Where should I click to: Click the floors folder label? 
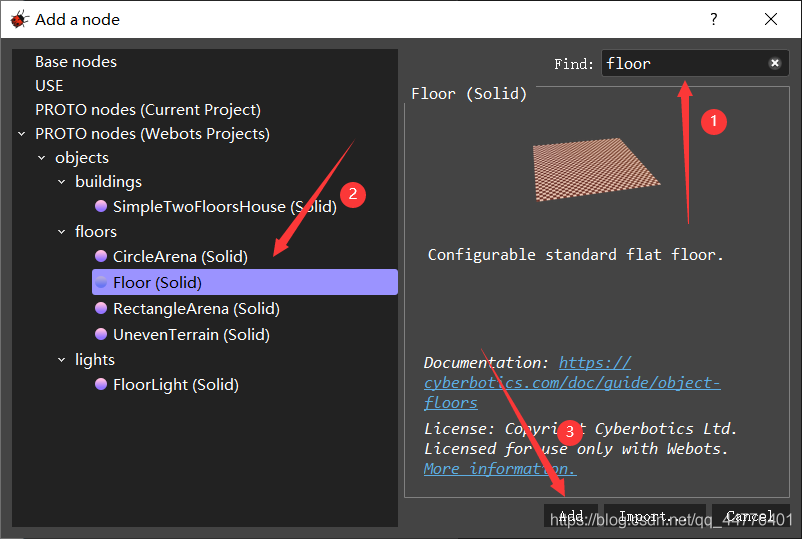pos(96,232)
